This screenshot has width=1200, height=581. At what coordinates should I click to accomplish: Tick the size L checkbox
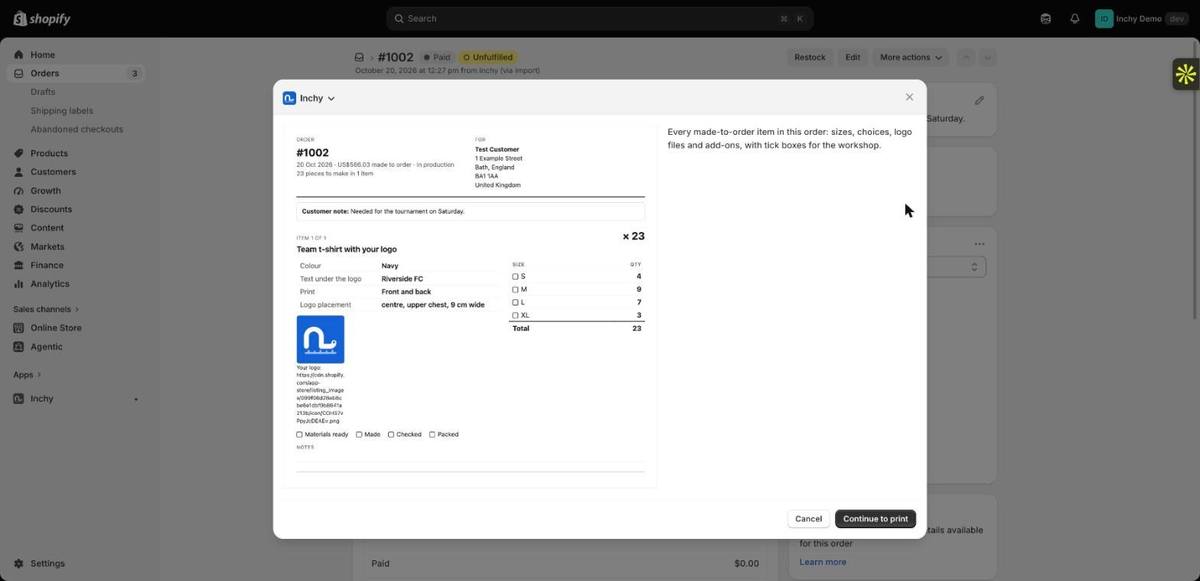click(516, 302)
